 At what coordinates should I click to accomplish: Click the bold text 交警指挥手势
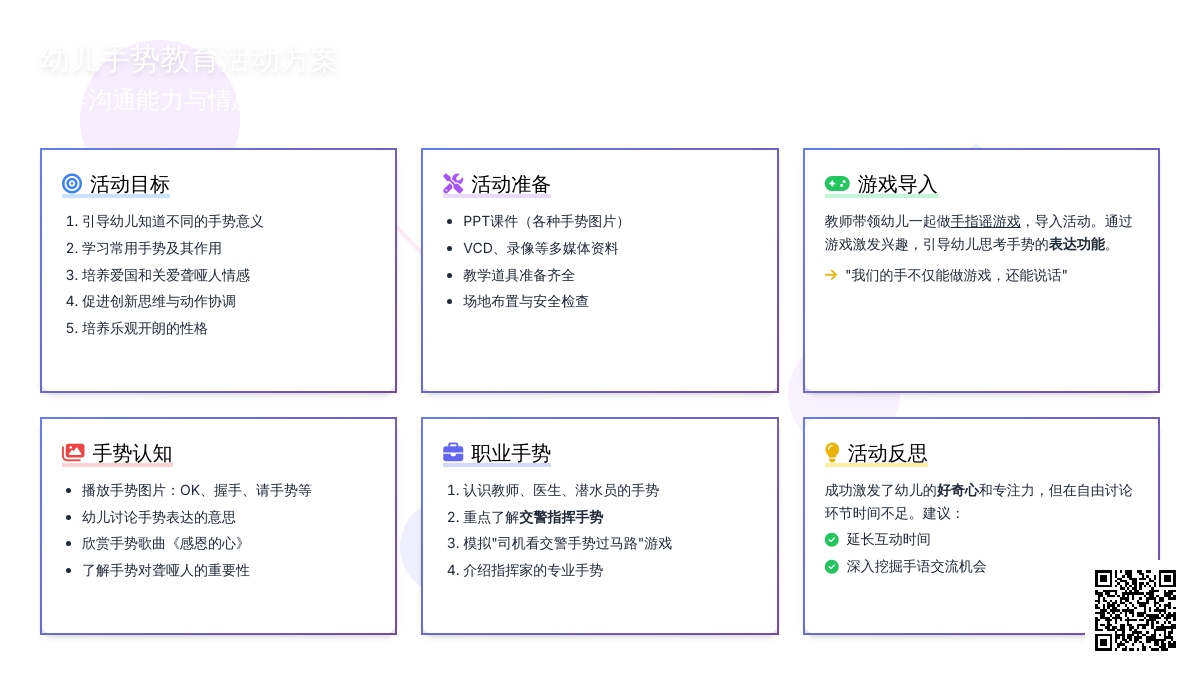561,518
